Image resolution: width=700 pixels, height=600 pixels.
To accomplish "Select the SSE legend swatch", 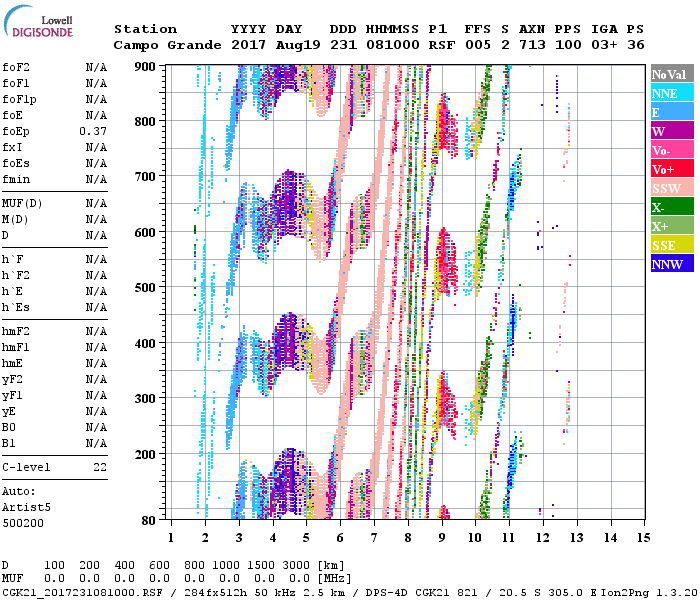I will 672,245.
